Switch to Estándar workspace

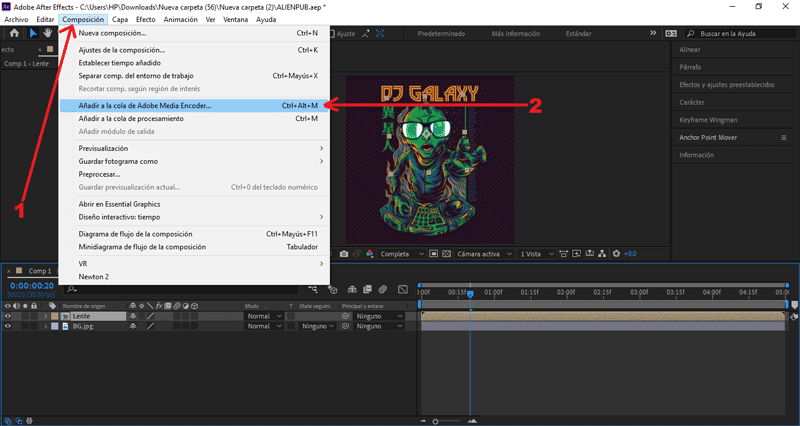click(x=578, y=34)
